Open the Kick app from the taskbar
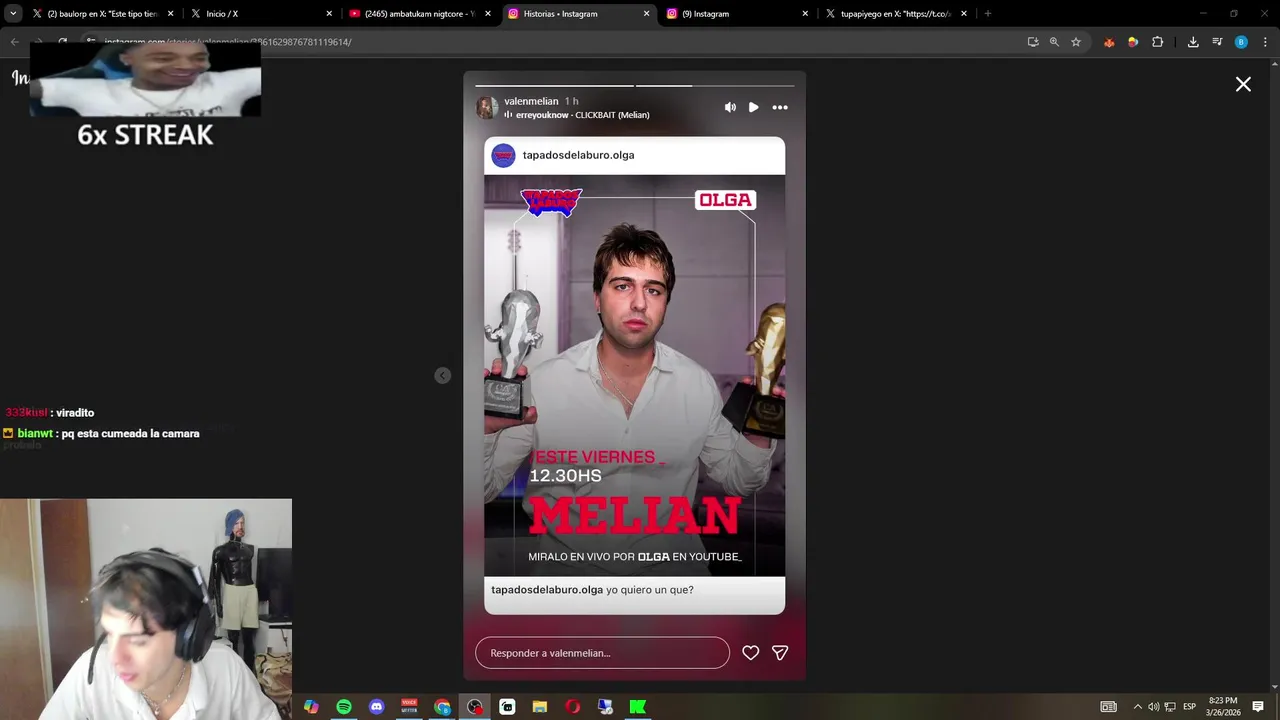The height and width of the screenshot is (720, 1280). pyautogui.click(x=637, y=707)
